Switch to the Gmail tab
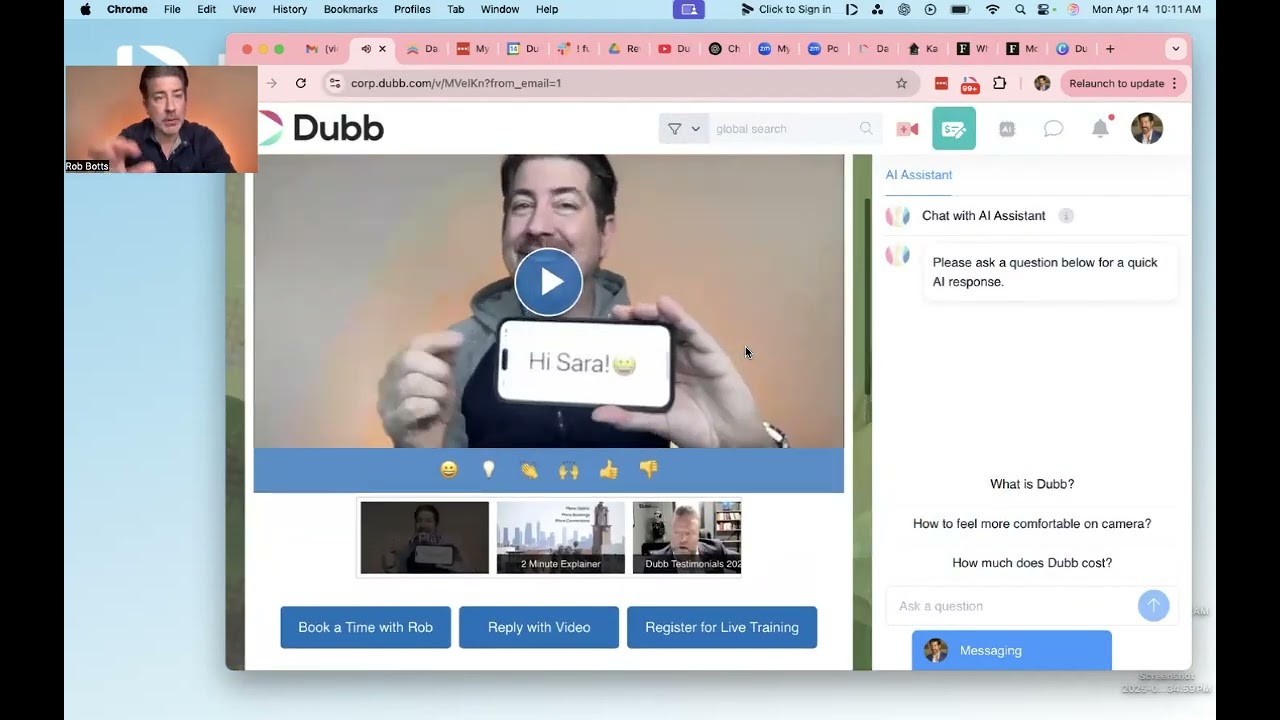Image resolution: width=1280 pixels, height=720 pixels. click(x=322, y=48)
